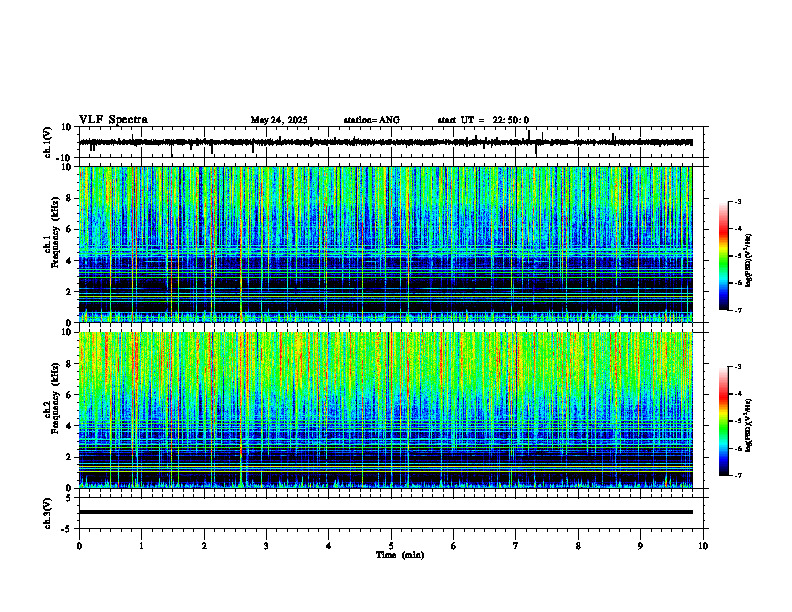Click the "3" tick on time axis
This screenshot has height=612, width=792.
266,546
